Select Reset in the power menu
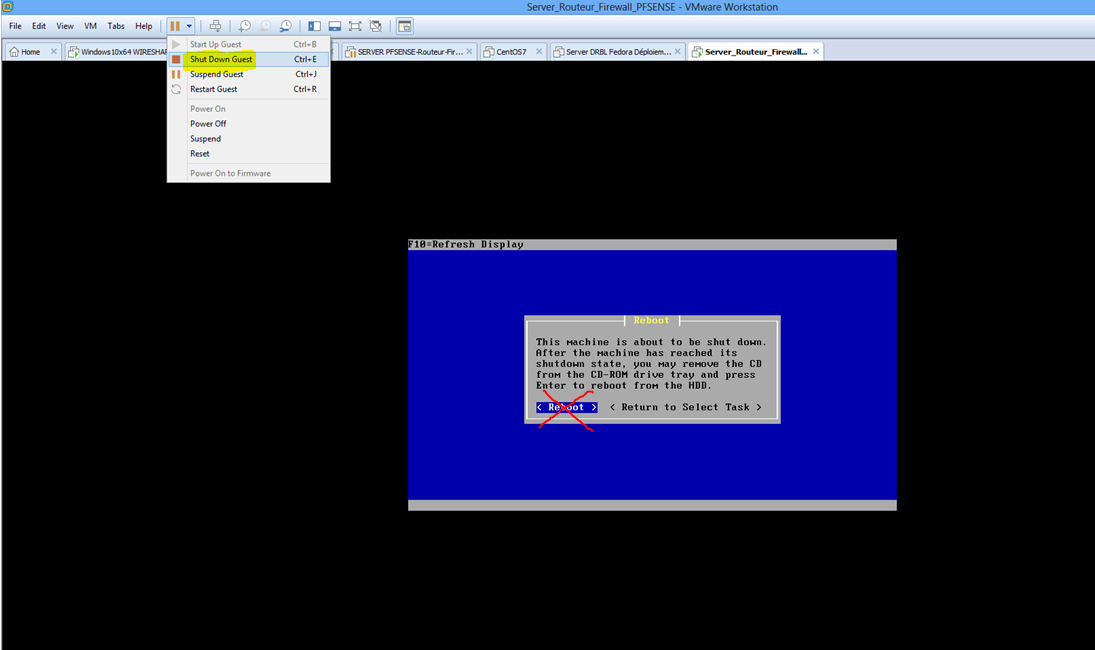The height and width of the screenshot is (650, 1095). pyautogui.click(x=248, y=154)
